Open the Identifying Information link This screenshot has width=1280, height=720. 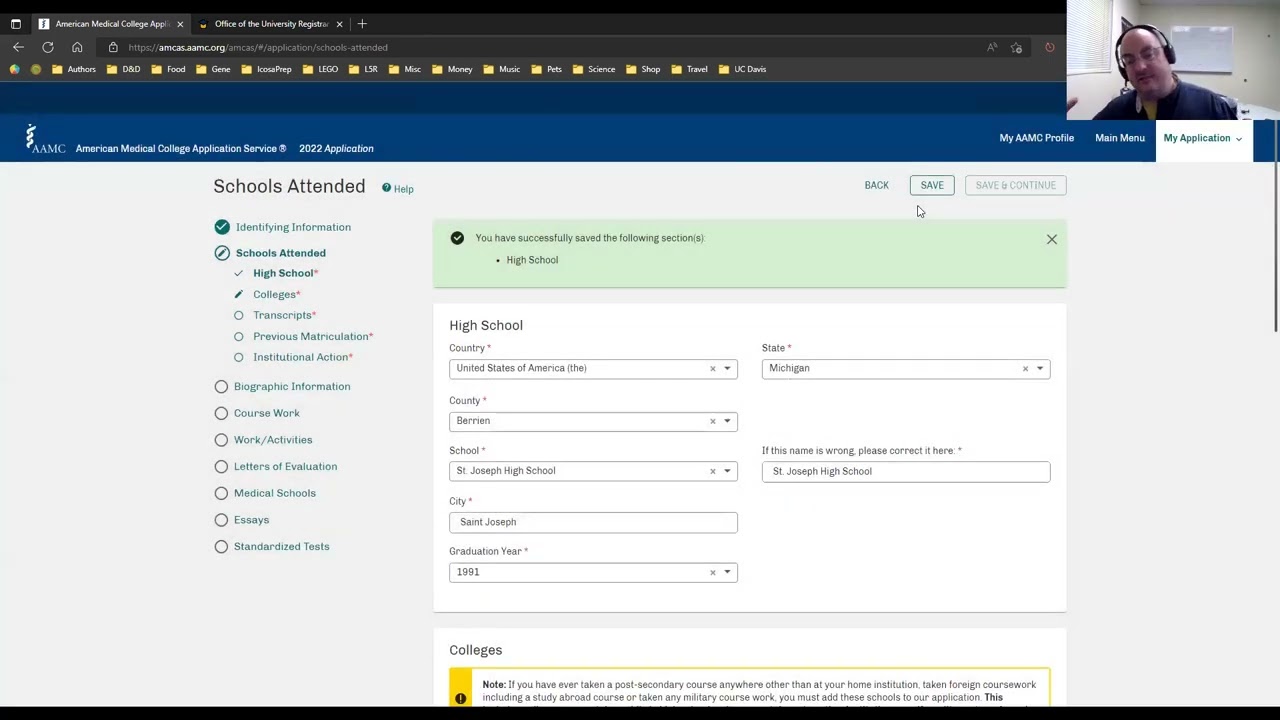[293, 227]
